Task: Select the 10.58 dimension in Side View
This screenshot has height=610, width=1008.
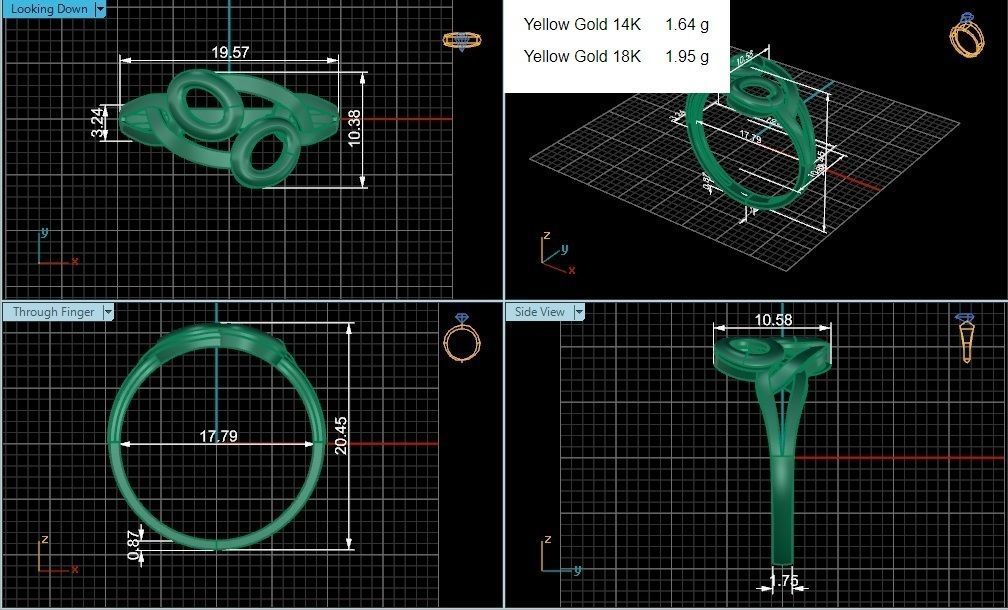Action: [773, 319]
